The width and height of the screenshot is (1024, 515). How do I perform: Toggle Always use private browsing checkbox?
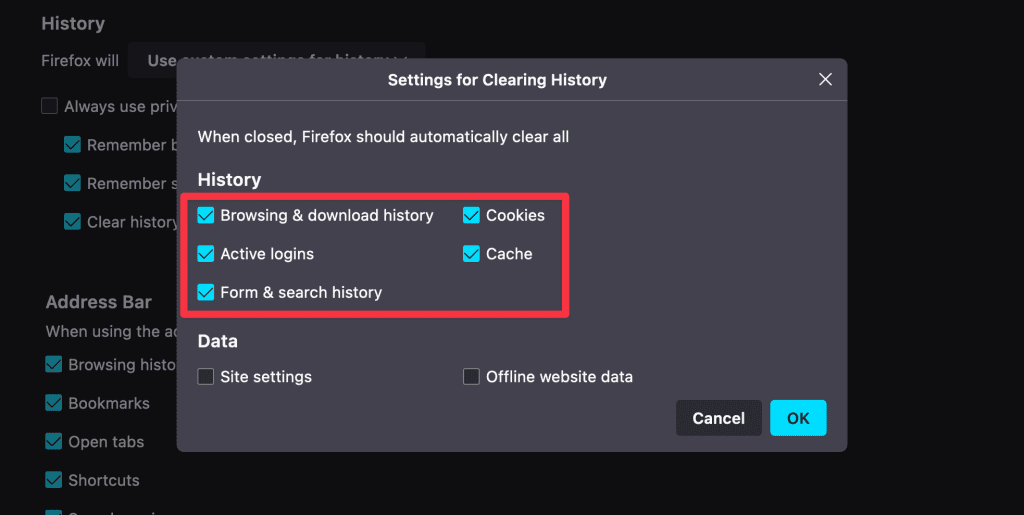(50, 106)
